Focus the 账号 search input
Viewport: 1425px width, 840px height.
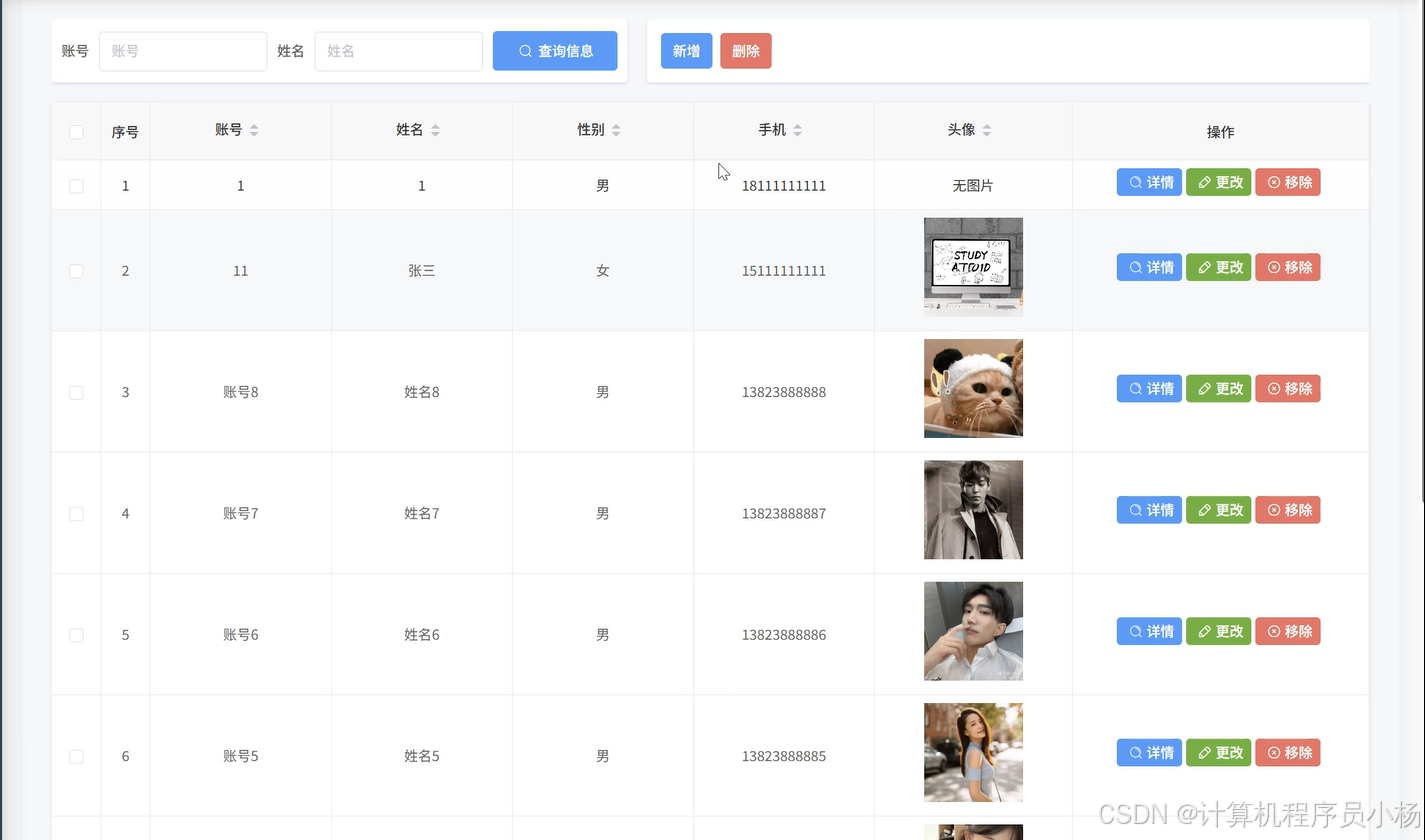tap(183, 51)
